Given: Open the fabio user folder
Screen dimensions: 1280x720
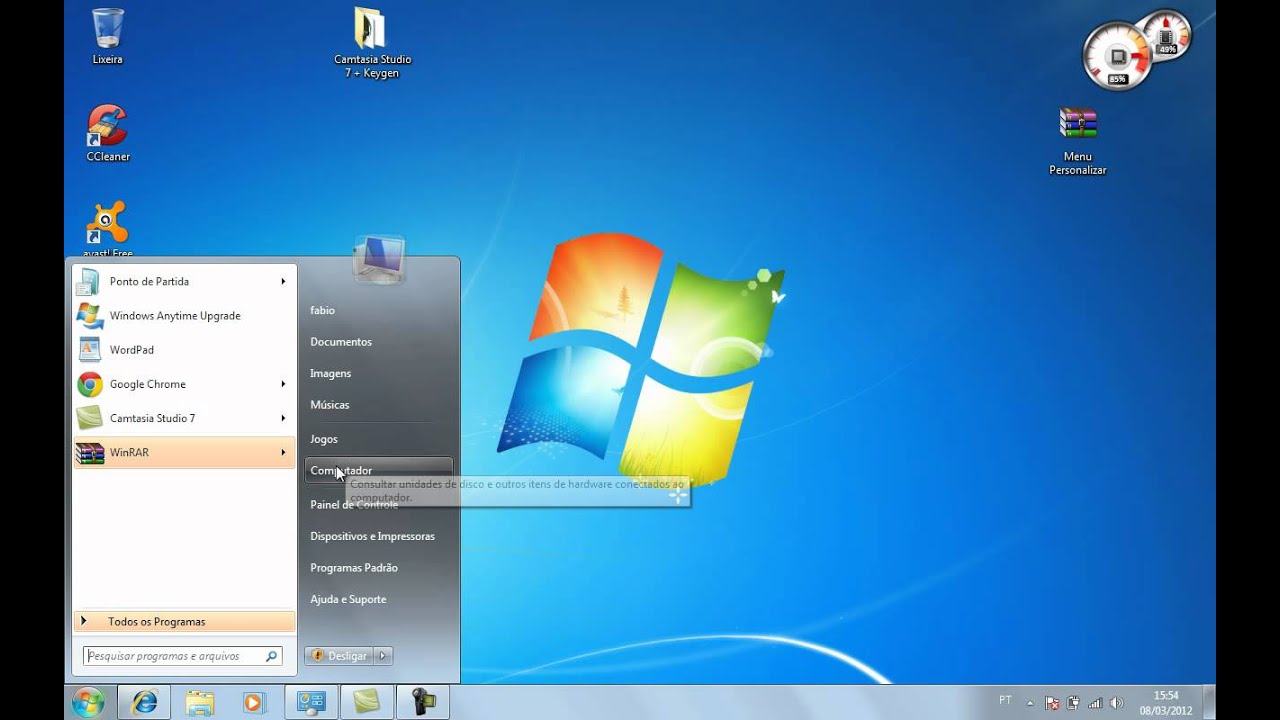Looking at the screenshot, I should (x=322, y=310).
